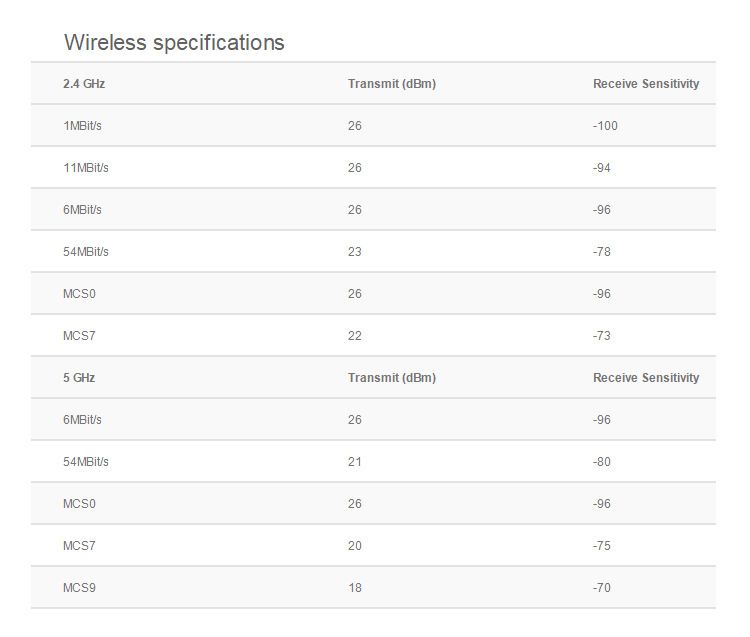Image resolution: width=750 pixels, height=637 pixels.
Task: Select the -80 receive sensitivity value
Action: coord(602,462)
